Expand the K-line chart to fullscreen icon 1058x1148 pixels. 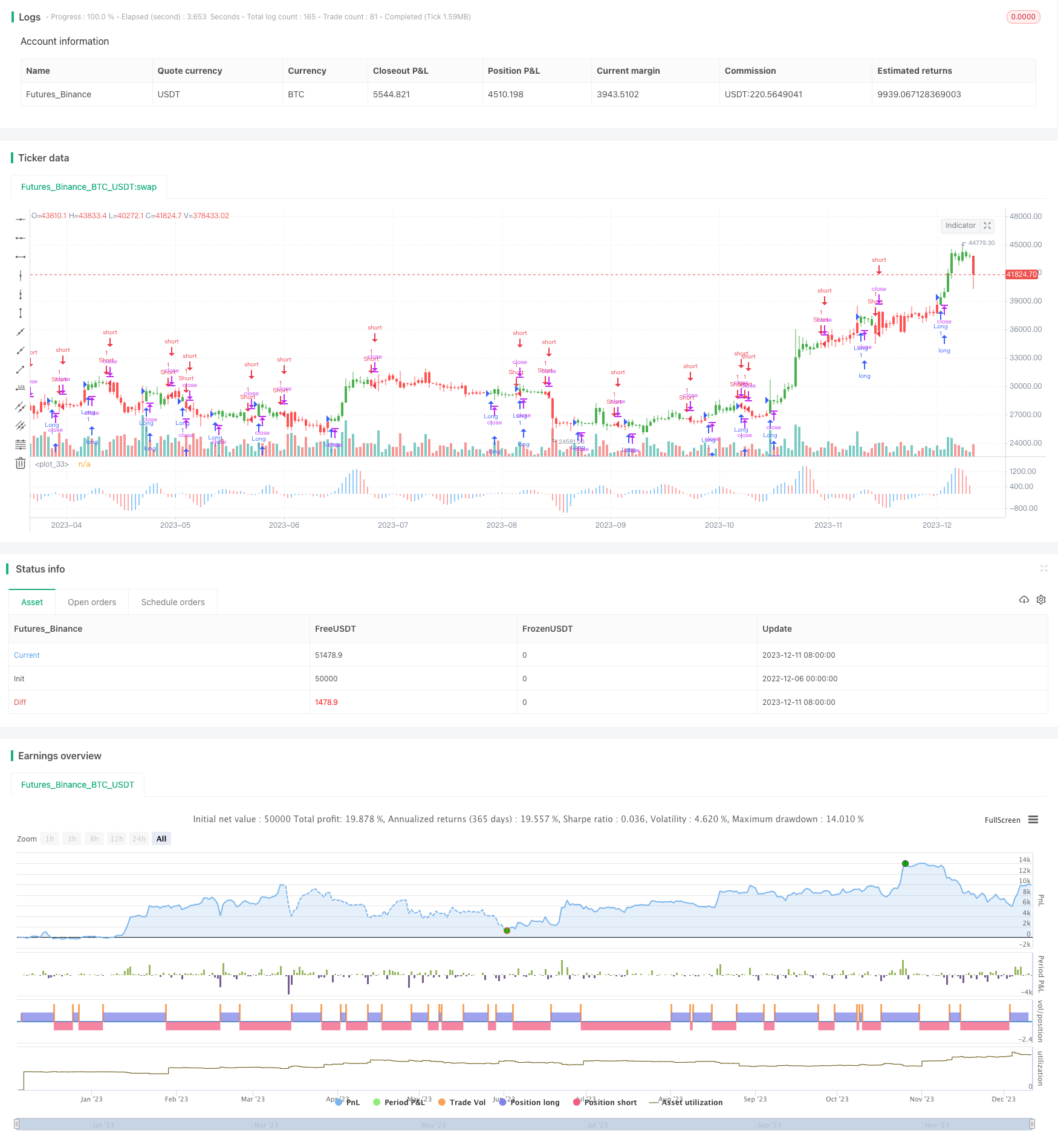tap(987, 225)
